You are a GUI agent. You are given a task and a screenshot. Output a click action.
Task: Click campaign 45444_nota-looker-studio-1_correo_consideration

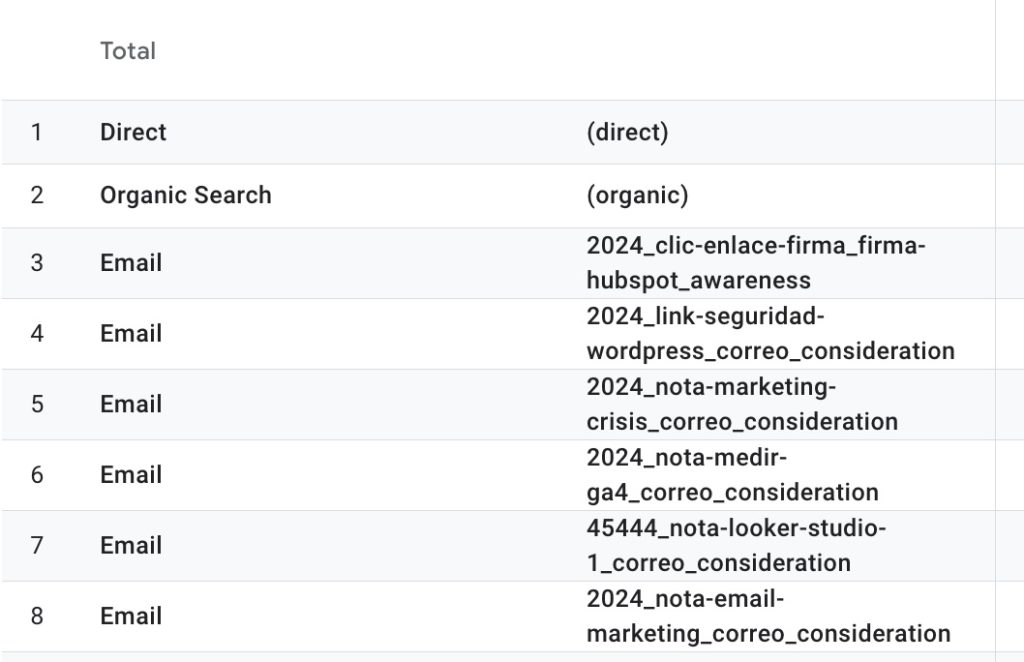[x=736, y=545]
